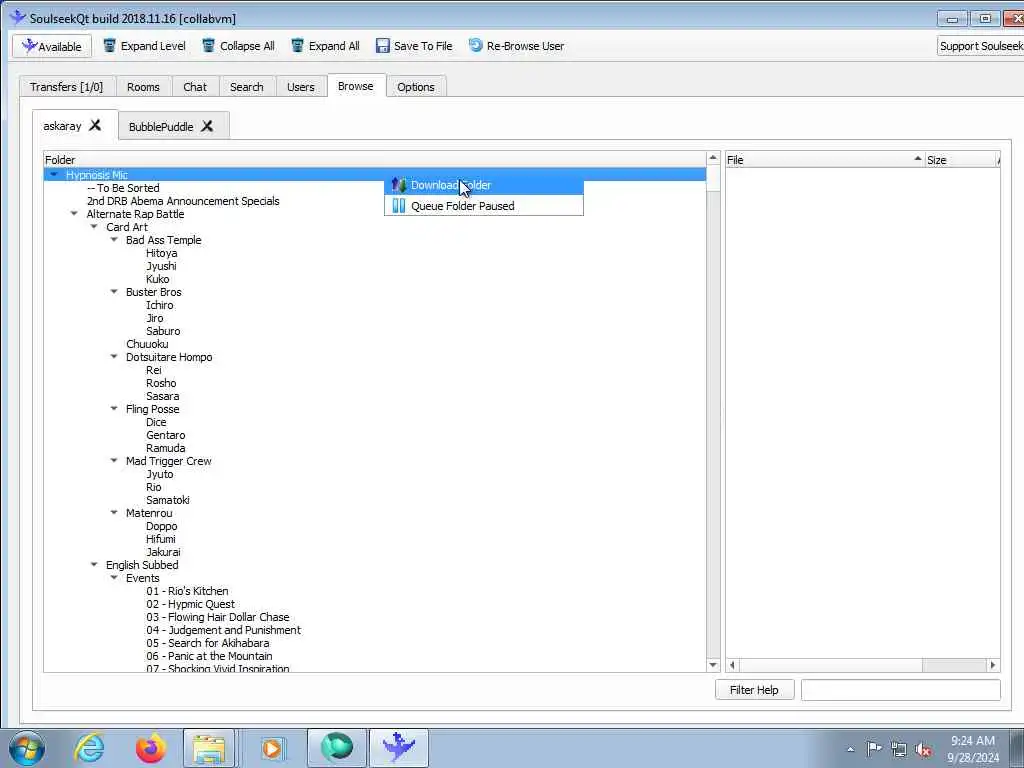Click the network tray icon

tap(899, 750)
